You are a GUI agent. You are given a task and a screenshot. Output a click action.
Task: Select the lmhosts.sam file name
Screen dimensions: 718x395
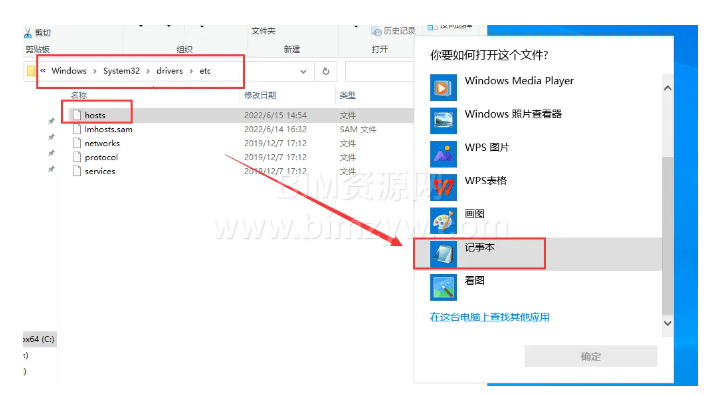click(108, 129)
